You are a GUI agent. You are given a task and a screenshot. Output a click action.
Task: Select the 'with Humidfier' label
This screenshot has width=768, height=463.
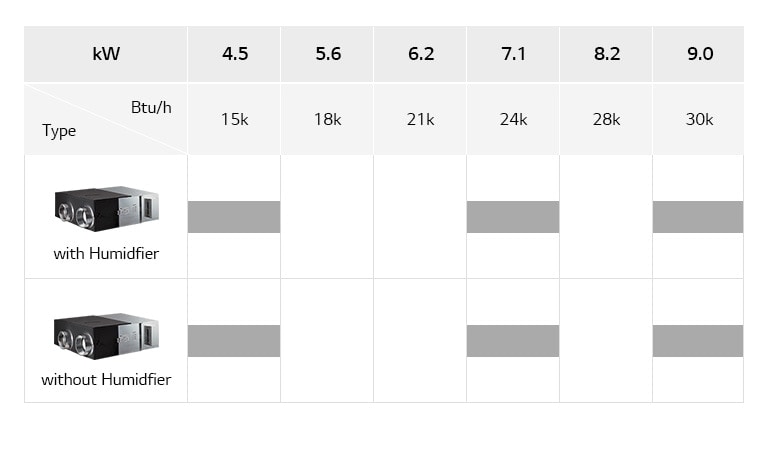click(106, 254)
